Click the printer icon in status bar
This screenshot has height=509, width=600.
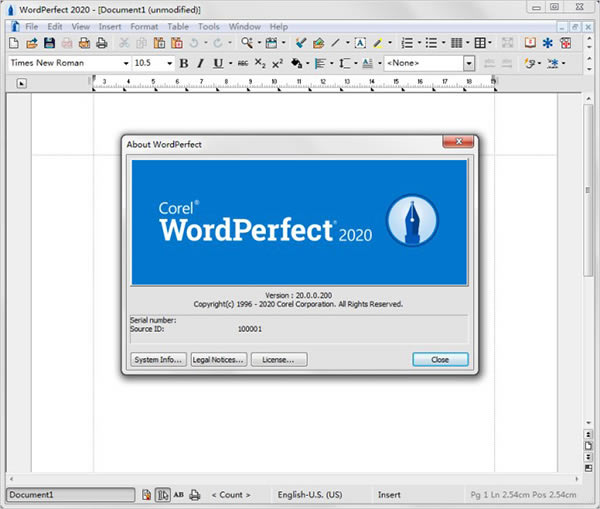[195, 494]
